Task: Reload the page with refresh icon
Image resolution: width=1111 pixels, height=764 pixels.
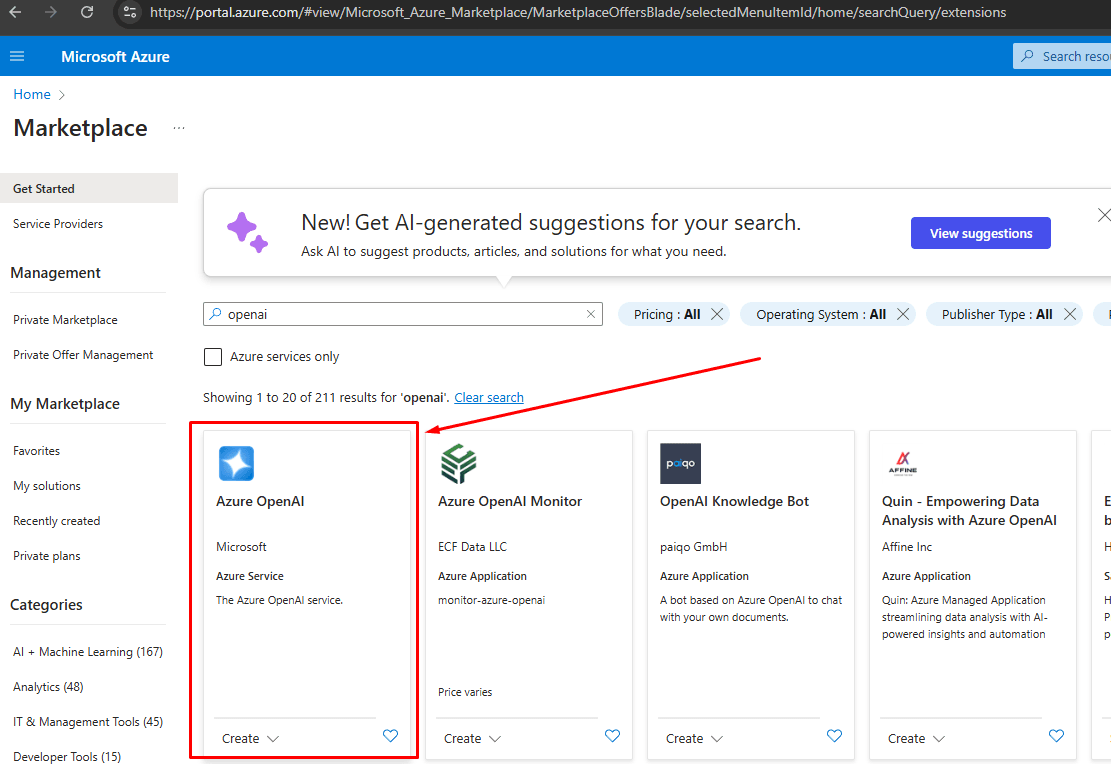Action: (86, 12)
